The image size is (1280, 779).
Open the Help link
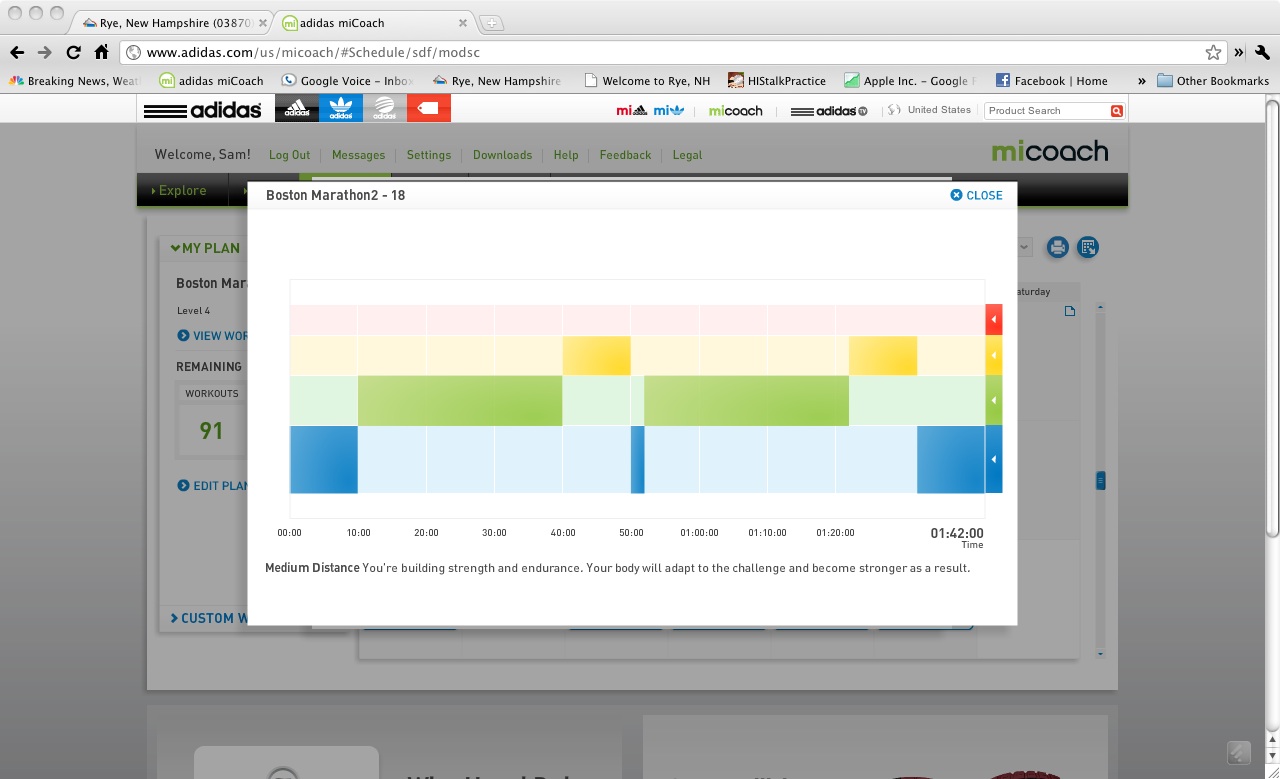coord(566,155)
